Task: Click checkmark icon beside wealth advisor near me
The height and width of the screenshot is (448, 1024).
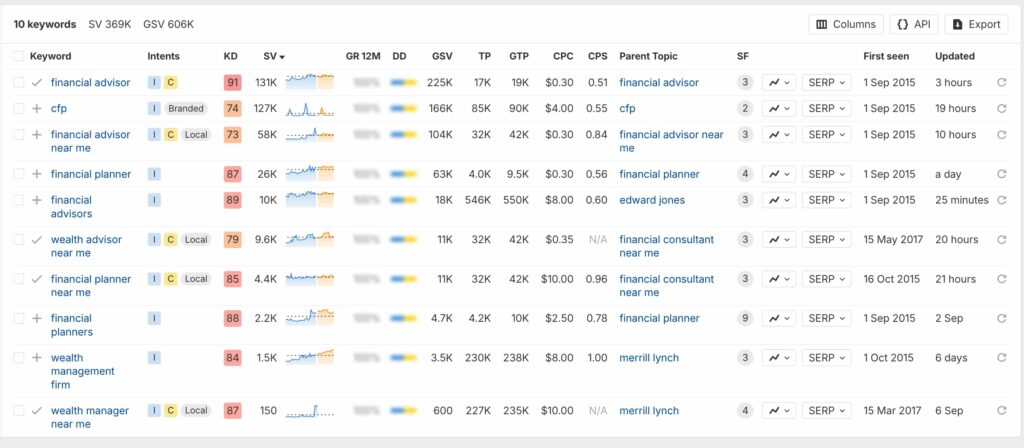Action: pyautogui.click(x=37, y=240)
